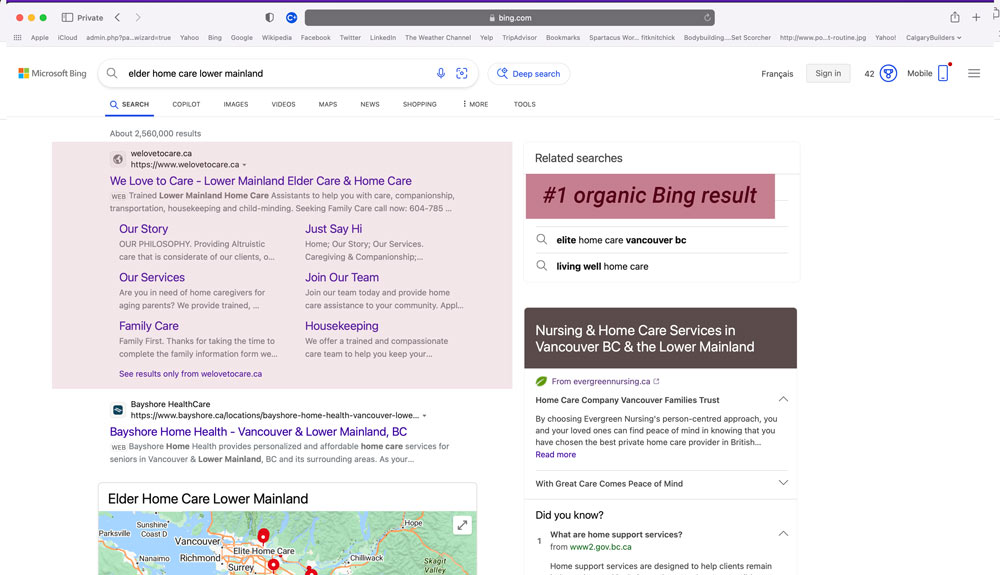Collapse Home Care Company Vancouver Families Trust
Viewport: 1000px width, 575px height.
tap(783, 399)
